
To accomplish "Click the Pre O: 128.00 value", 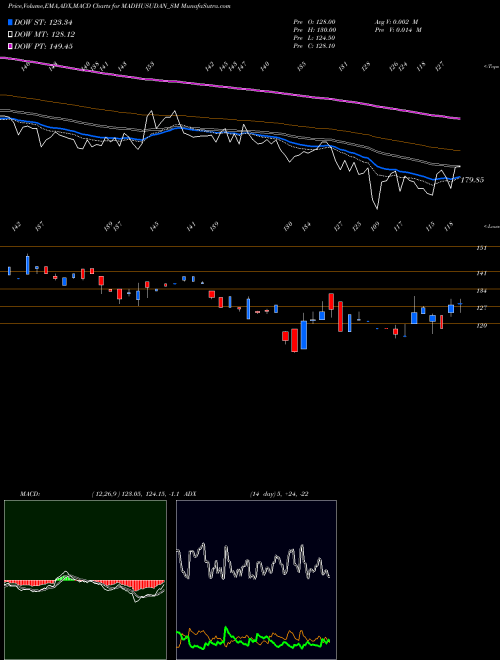I will [314, 21].
